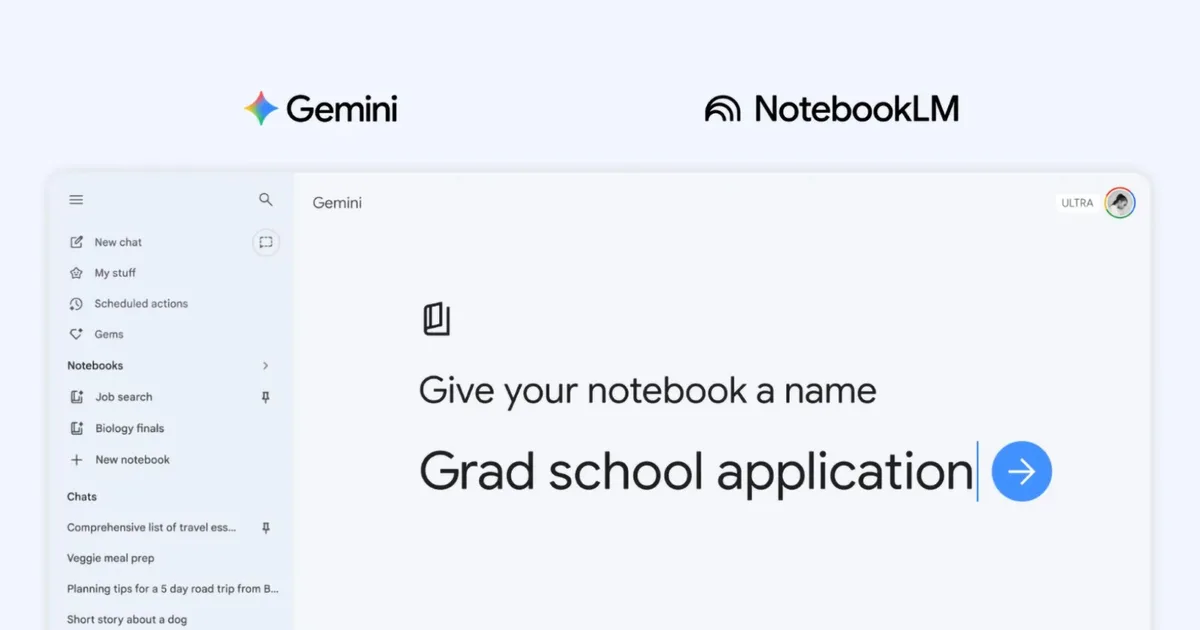Open the profile avatar menu

(x=1119, y=203)
